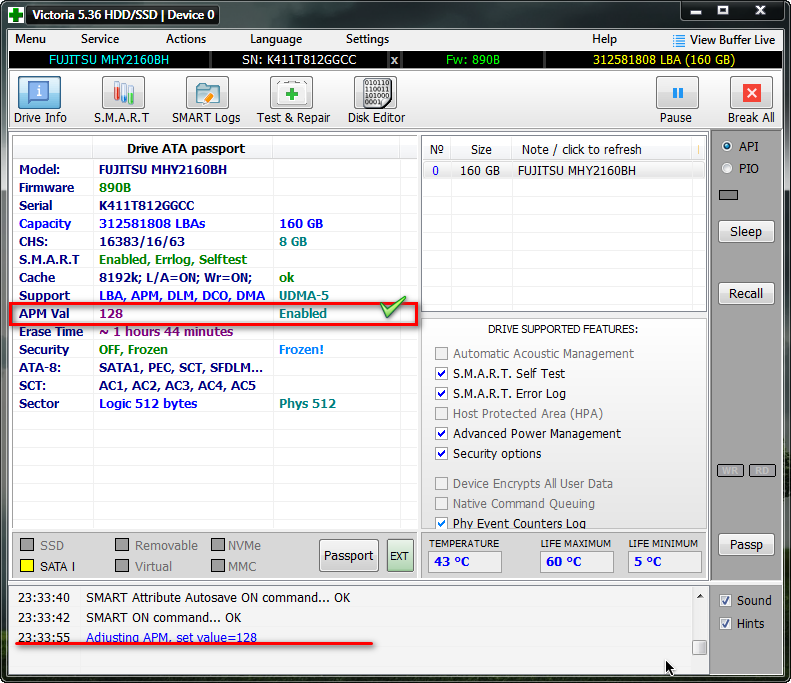The height and width of the screenshot is (683, 791).
Task: Click the Size column header
Action: tap(481, 150)
